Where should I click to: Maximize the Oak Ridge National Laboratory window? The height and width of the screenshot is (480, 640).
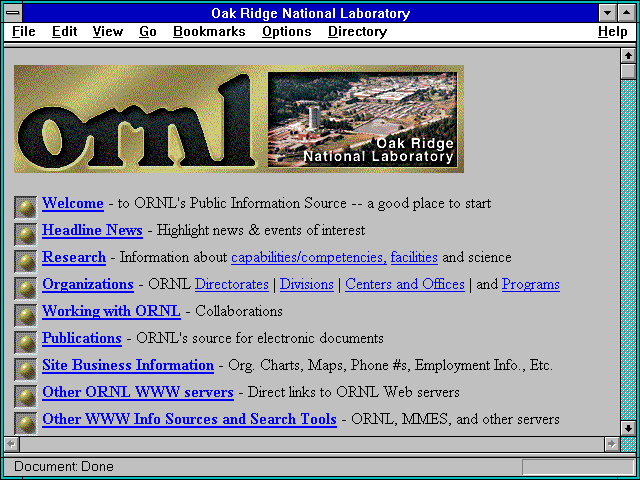[x=626, y=13]
